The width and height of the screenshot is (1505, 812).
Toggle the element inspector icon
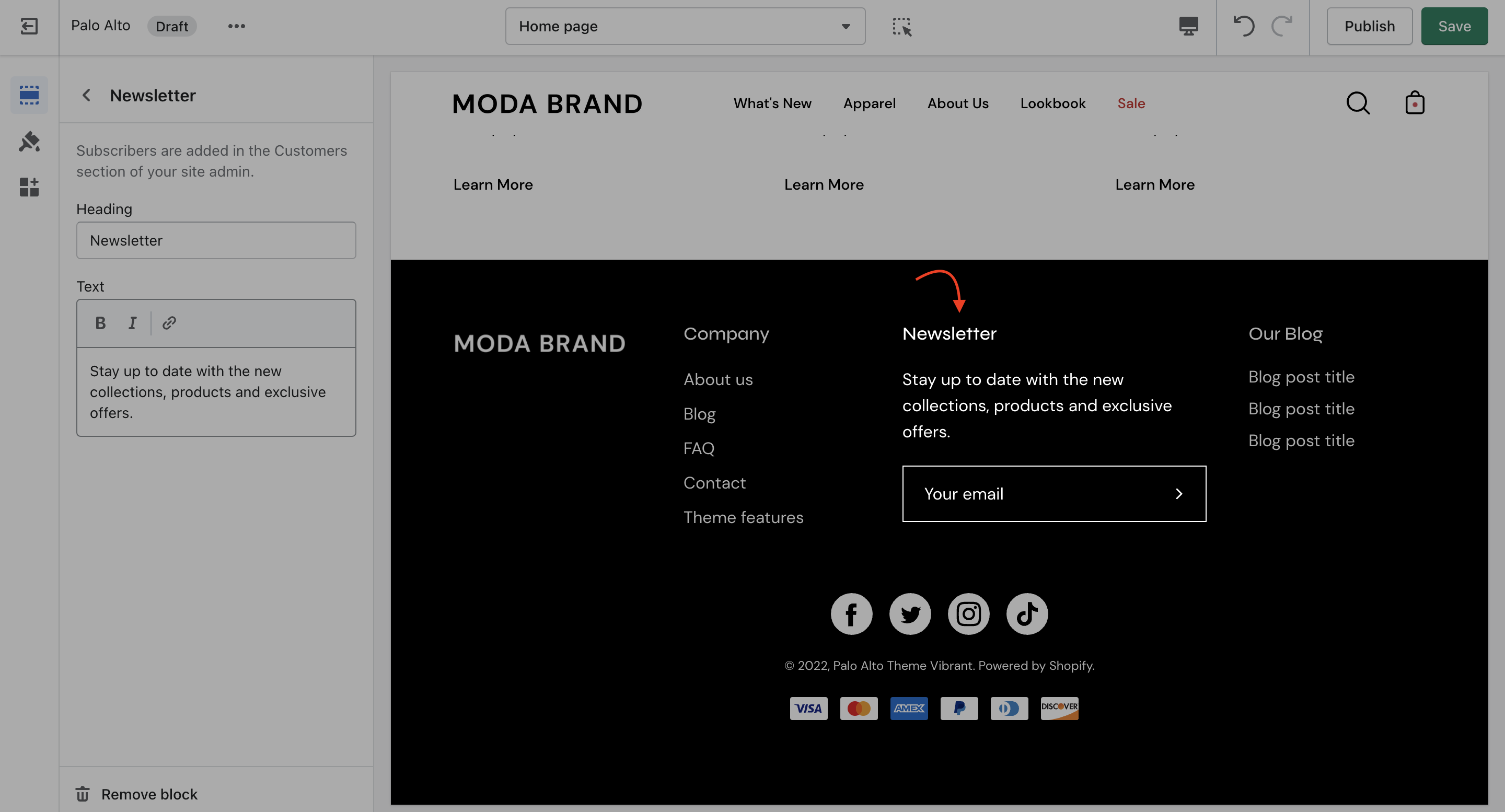pos(901,26)
